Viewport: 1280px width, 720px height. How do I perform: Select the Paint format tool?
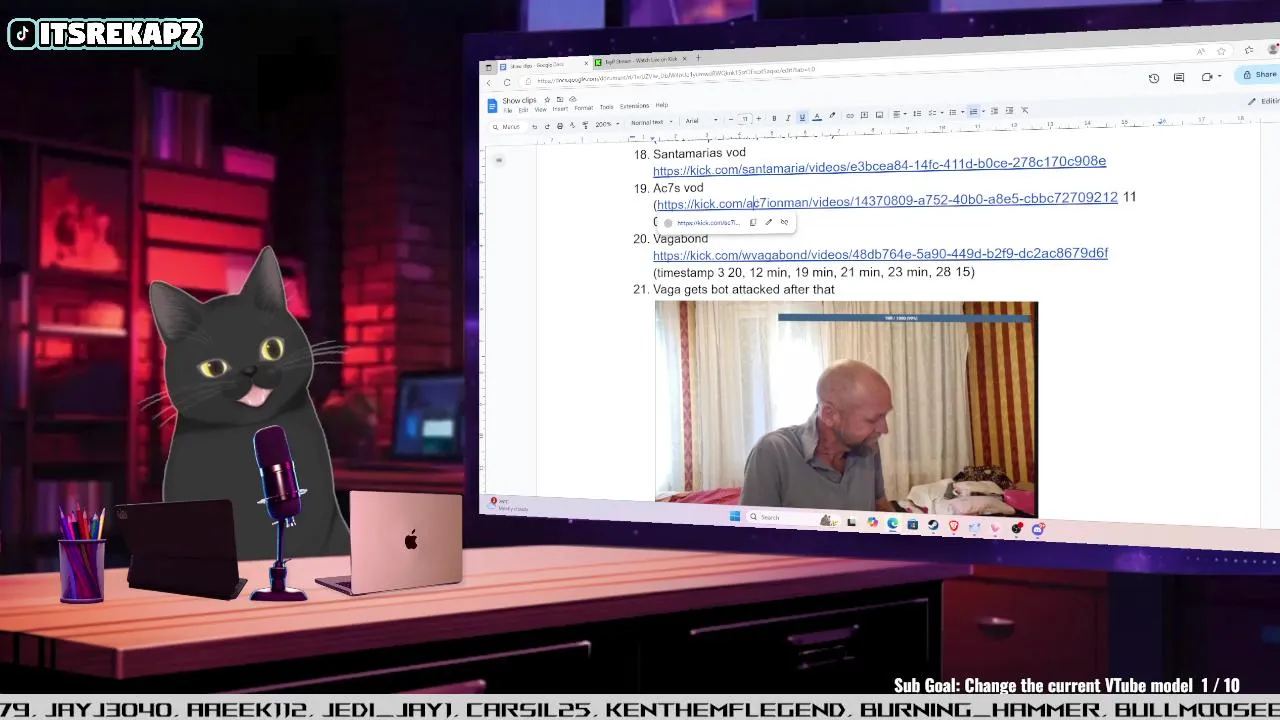pos(585,125)
